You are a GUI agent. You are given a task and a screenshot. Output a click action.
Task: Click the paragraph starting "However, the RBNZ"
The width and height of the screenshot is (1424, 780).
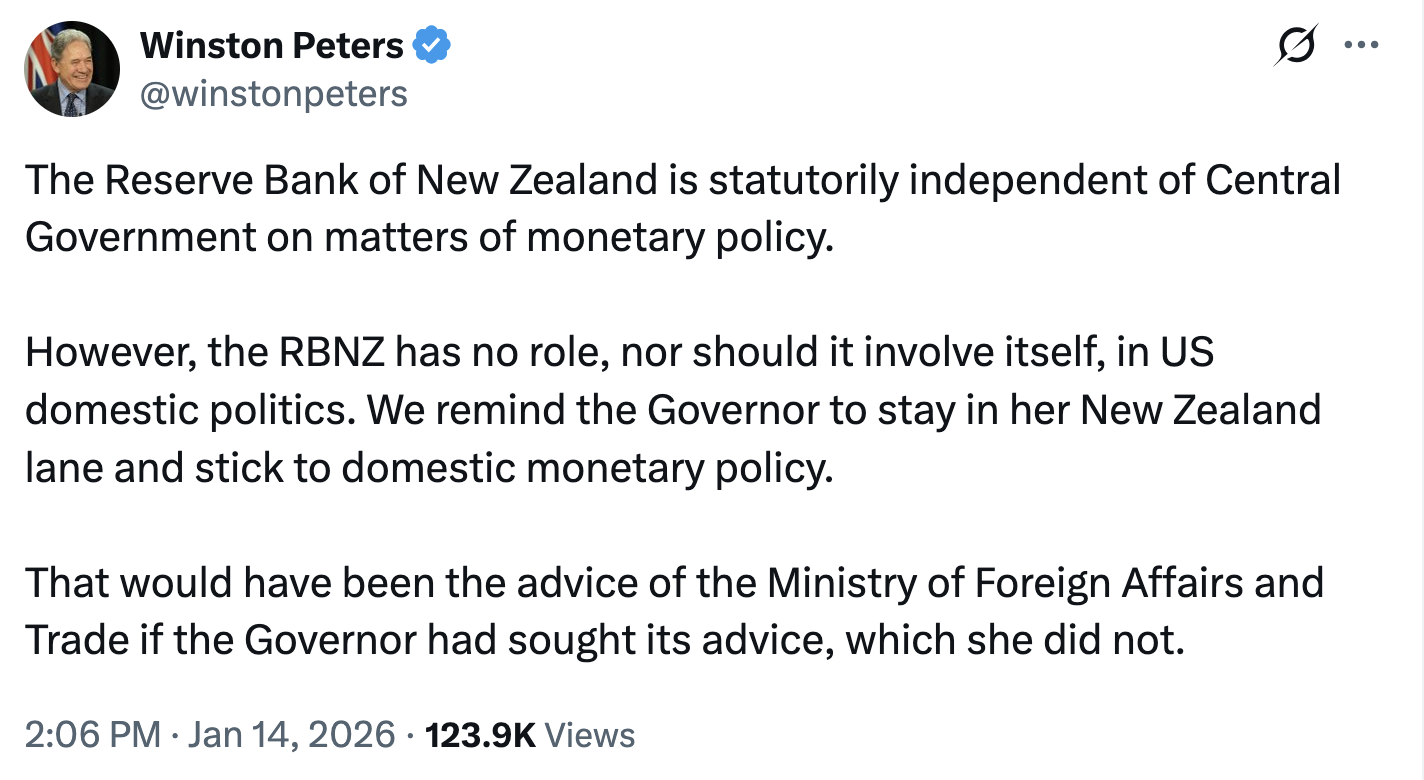point(670,410)
